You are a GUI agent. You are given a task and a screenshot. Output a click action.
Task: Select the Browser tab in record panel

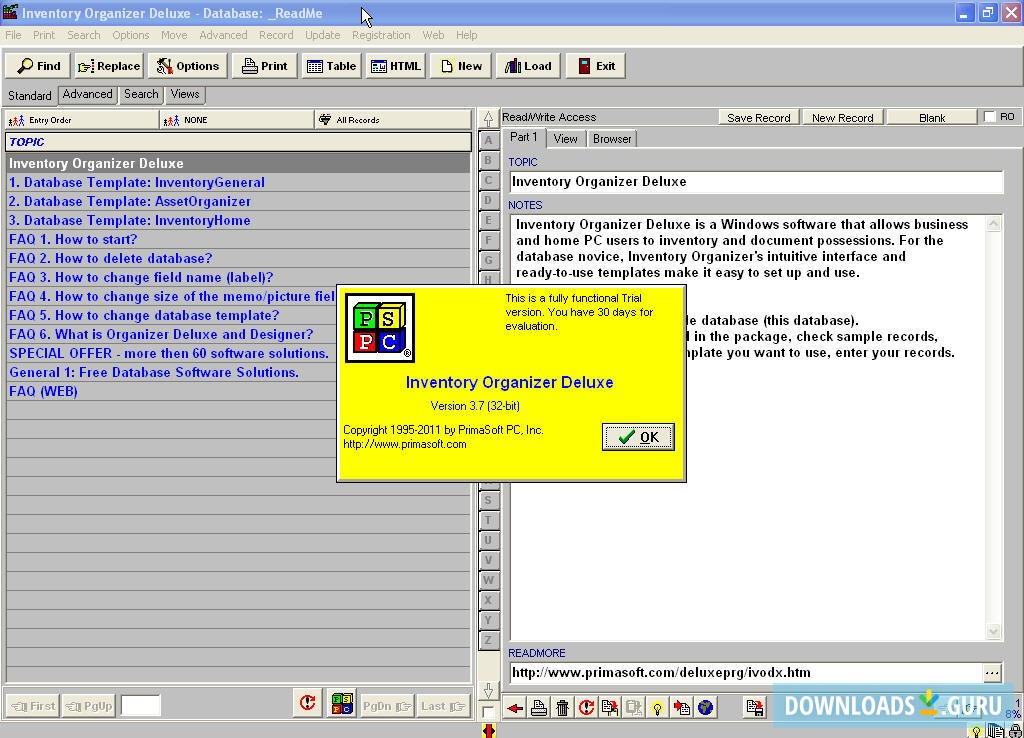pyautogui.click(x=612, y=139)
